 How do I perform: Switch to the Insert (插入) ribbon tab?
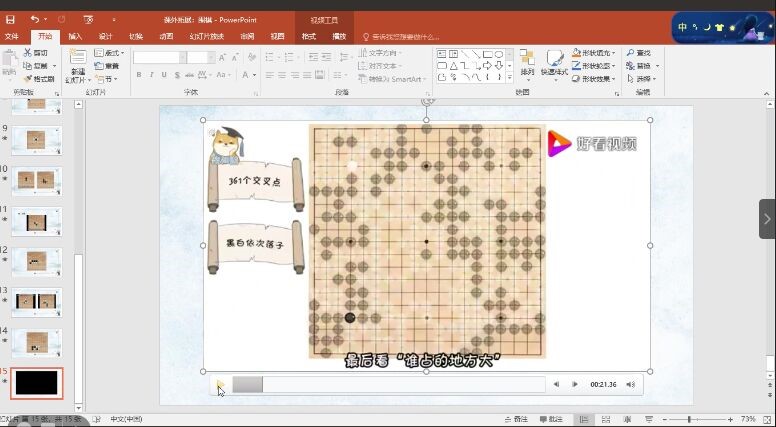click(75, 37)
